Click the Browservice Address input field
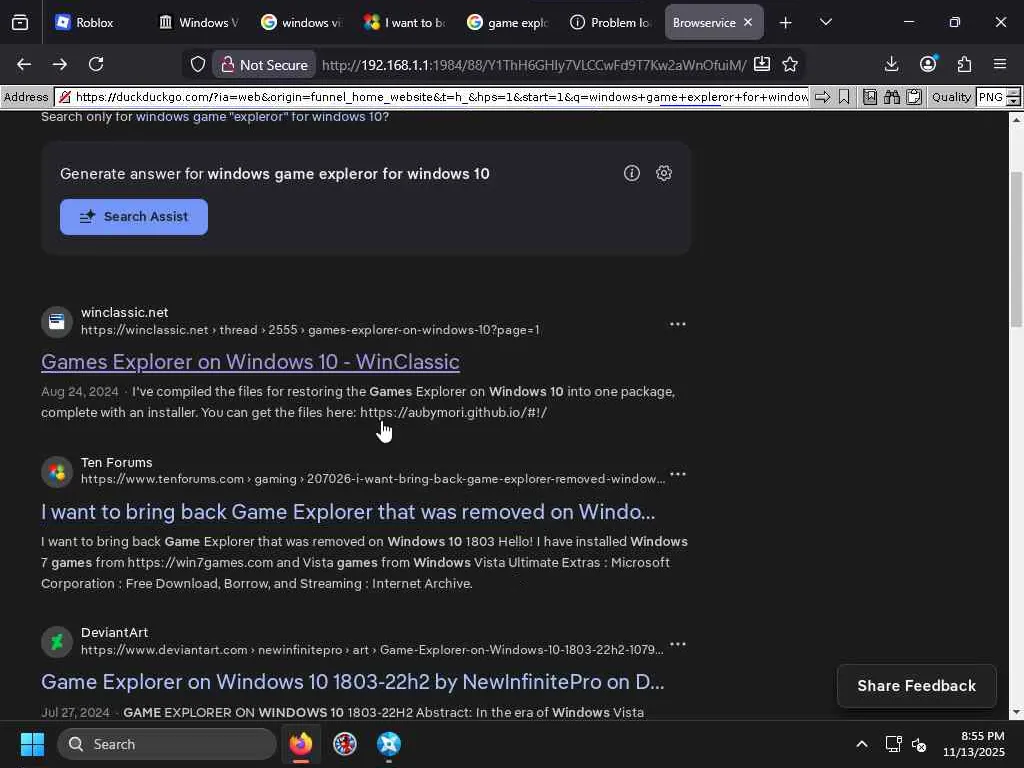The width and height of the screenshot is (1024, 768). [x=431, y=97]
